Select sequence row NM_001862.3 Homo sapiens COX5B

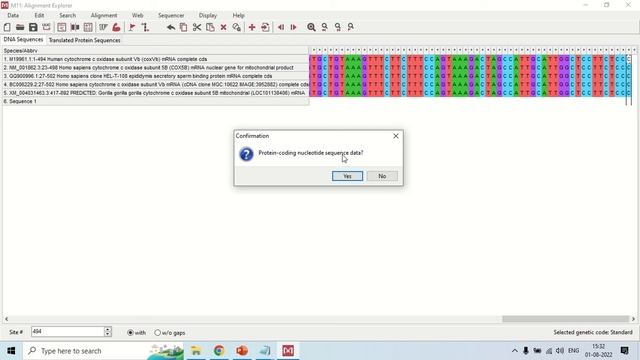point(156,68)
